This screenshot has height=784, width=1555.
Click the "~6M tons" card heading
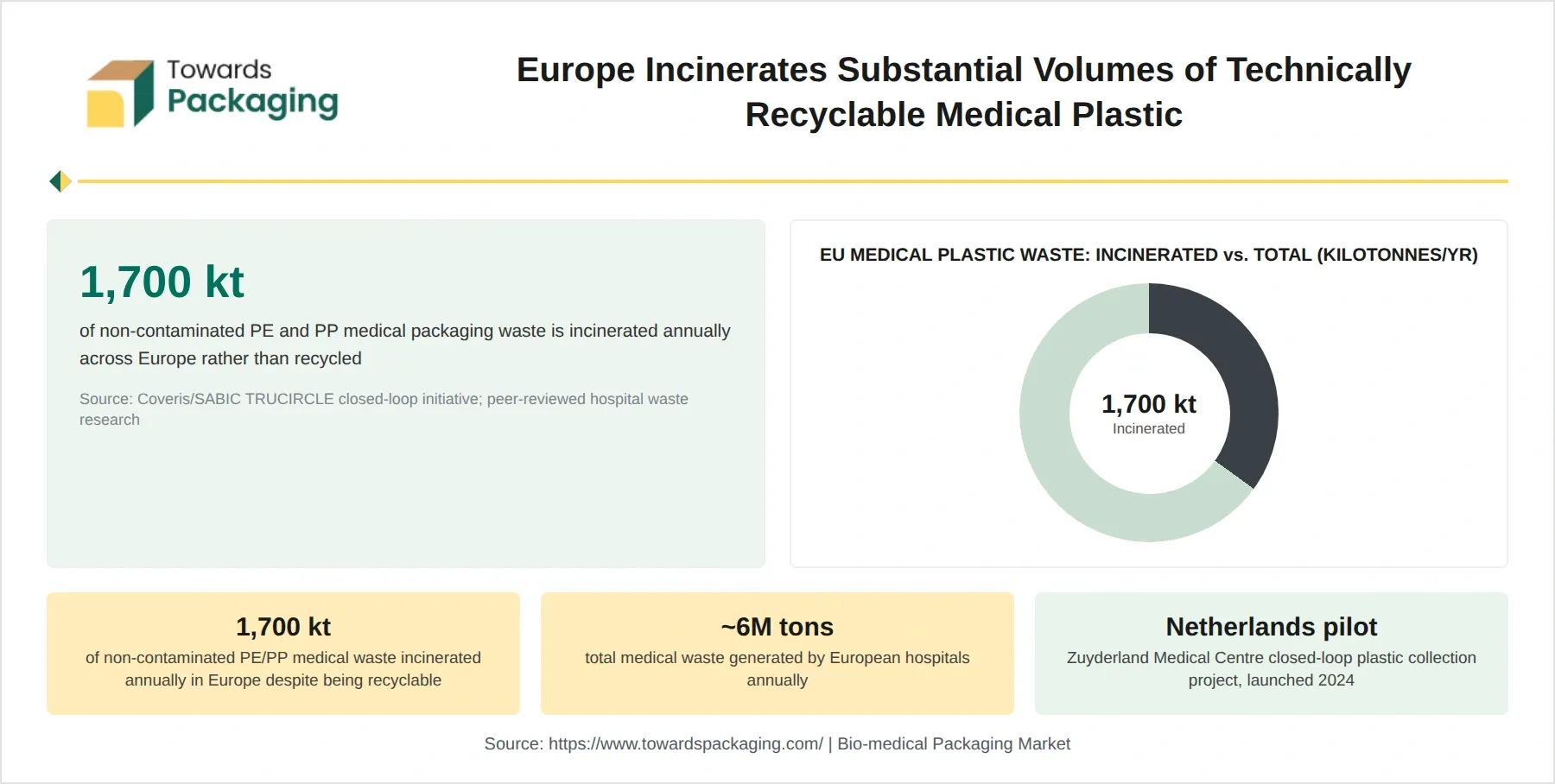[x=777, y=627]
